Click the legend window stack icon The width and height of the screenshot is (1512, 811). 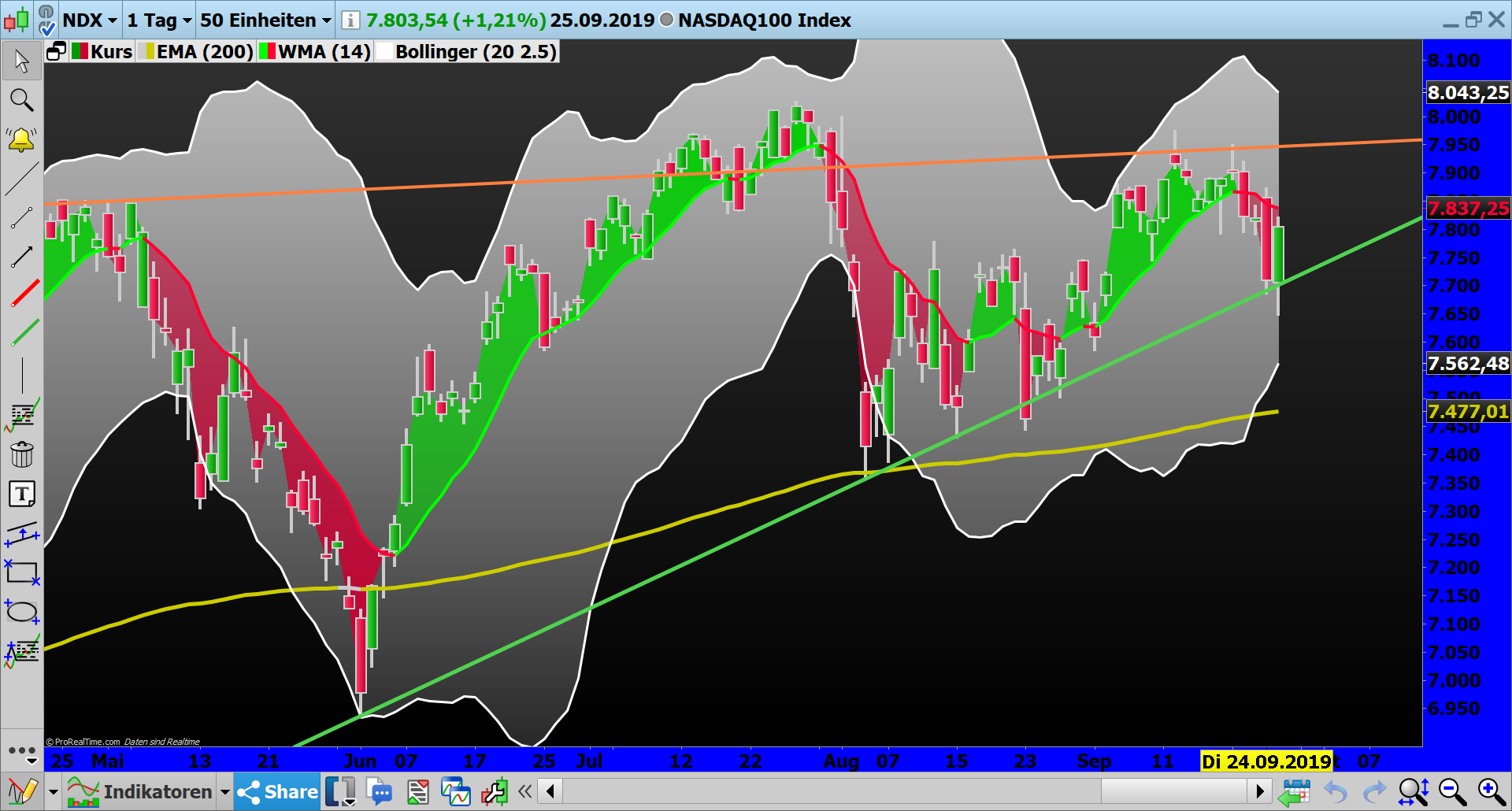(x=56, y=52)
